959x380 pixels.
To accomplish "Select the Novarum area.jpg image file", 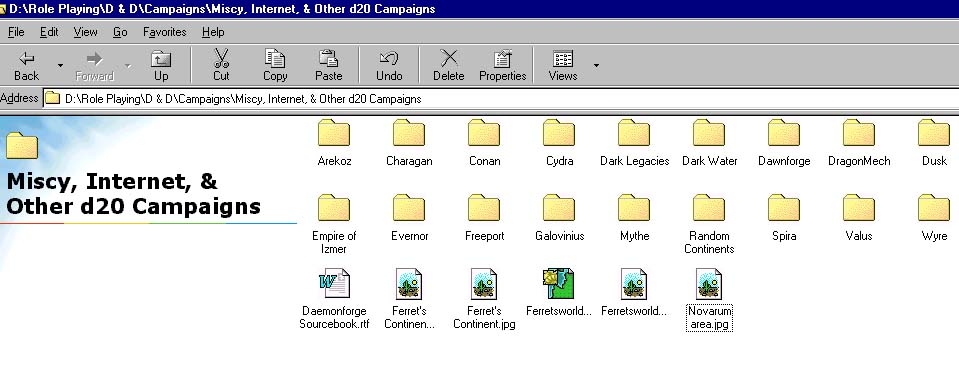I will click(x=709, y=300).
